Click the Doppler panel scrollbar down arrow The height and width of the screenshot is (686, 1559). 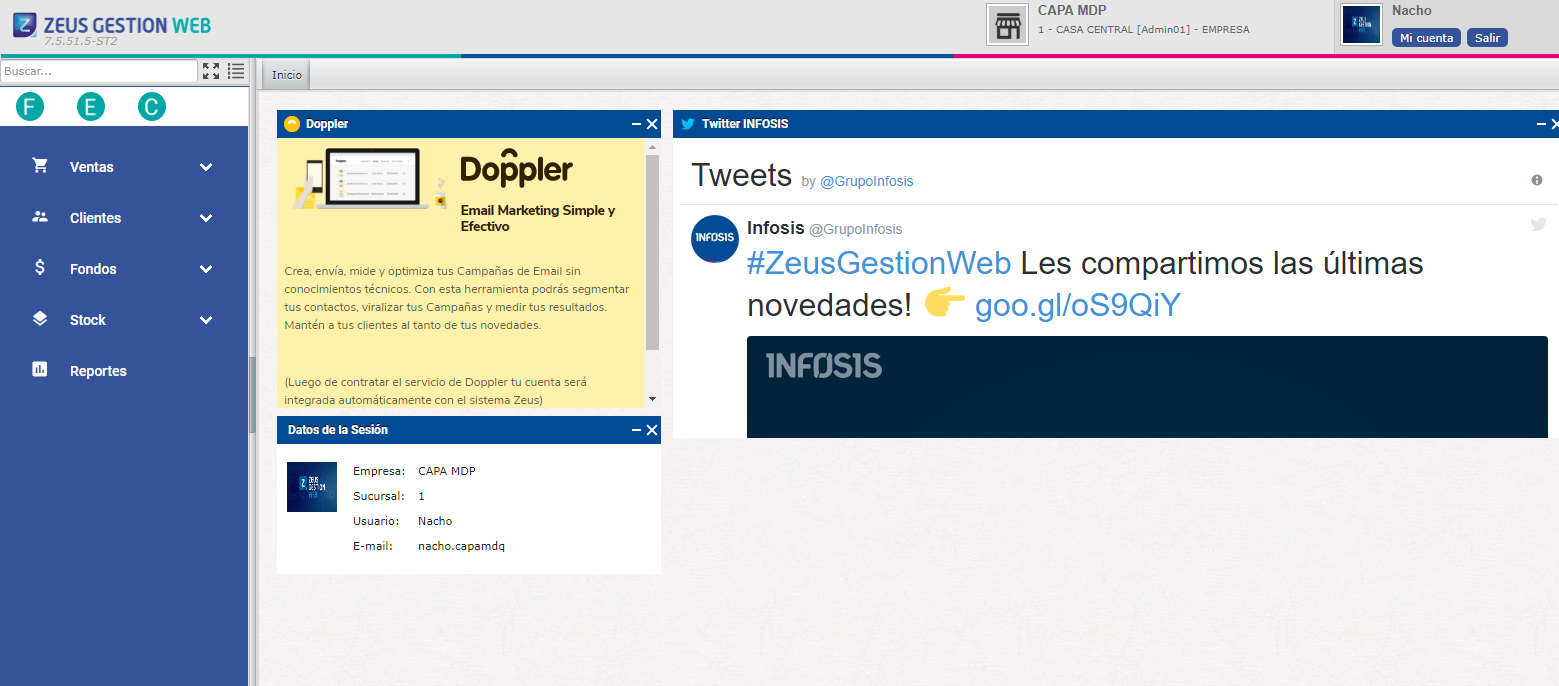coord(652,399)
